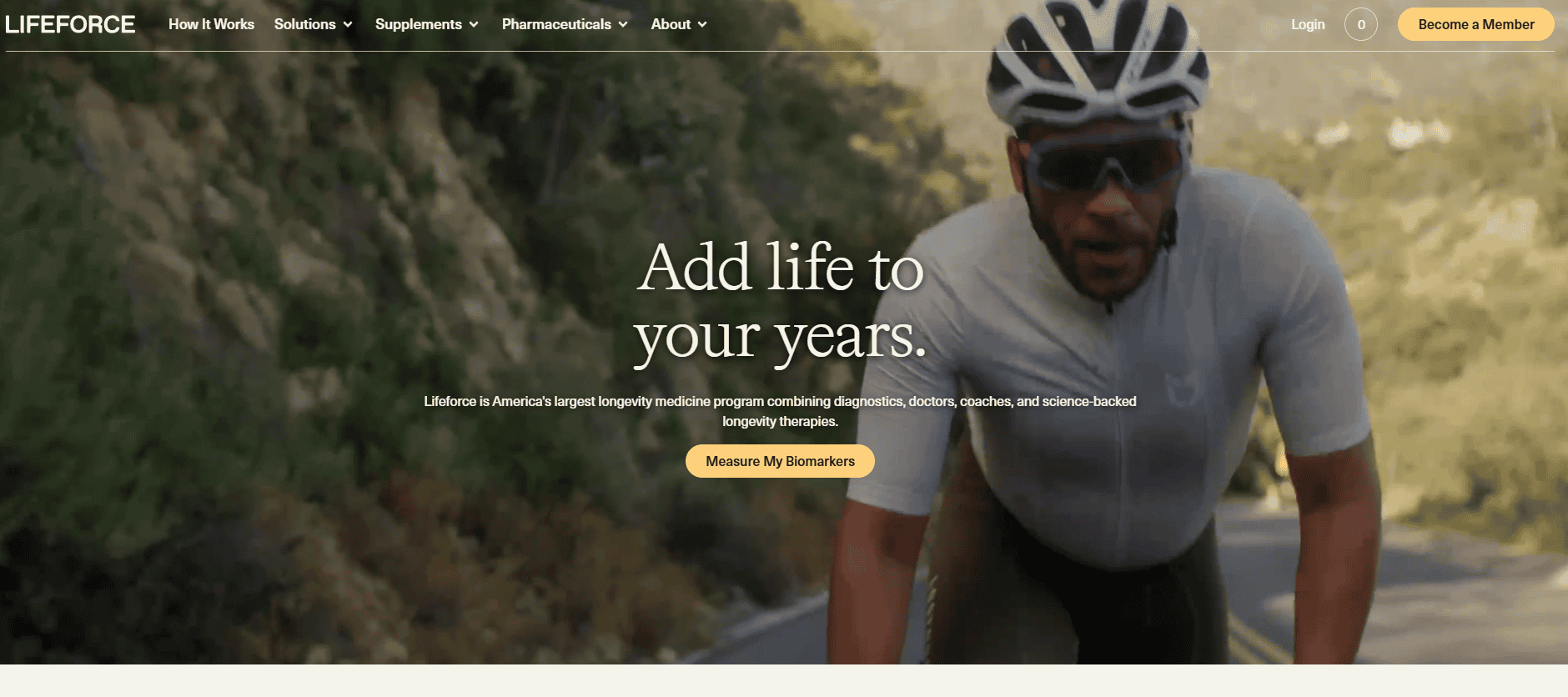
Task: Expand the chevron arrow beside Solutions
Action: point(348,25)
